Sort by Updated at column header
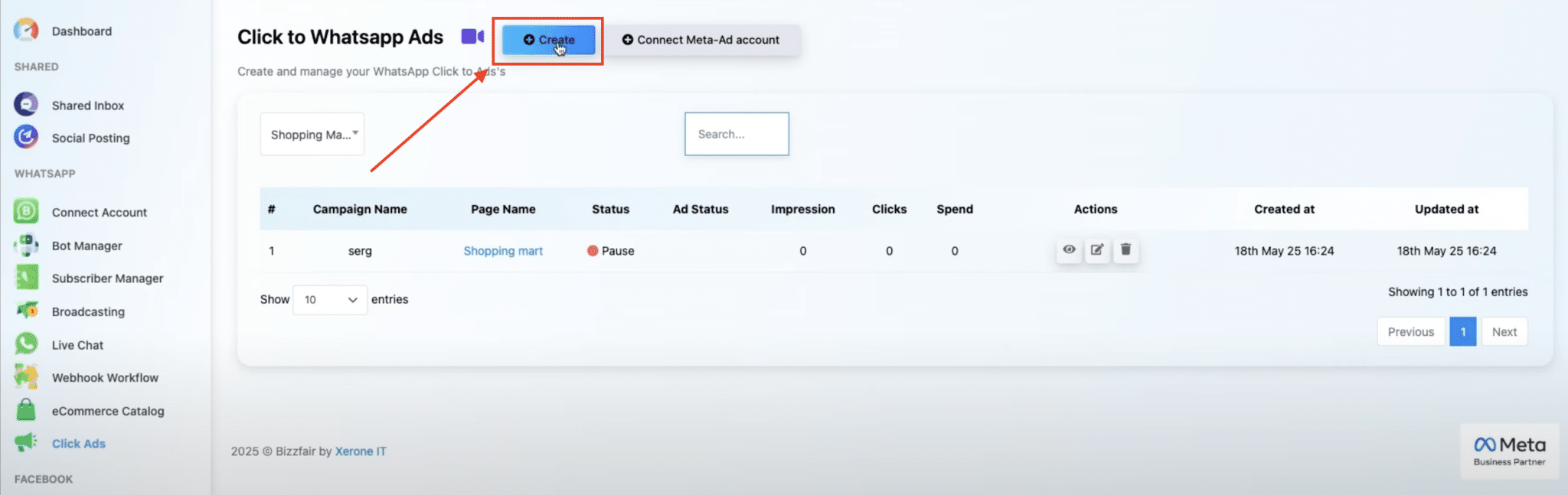The image size is (1568, 495). [x=1446, y=209]
